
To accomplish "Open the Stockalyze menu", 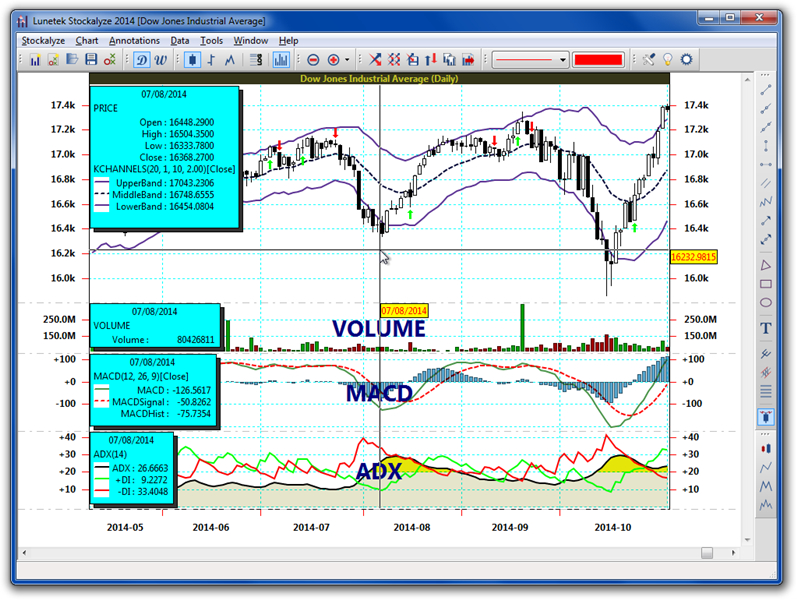I will (43, 41).
